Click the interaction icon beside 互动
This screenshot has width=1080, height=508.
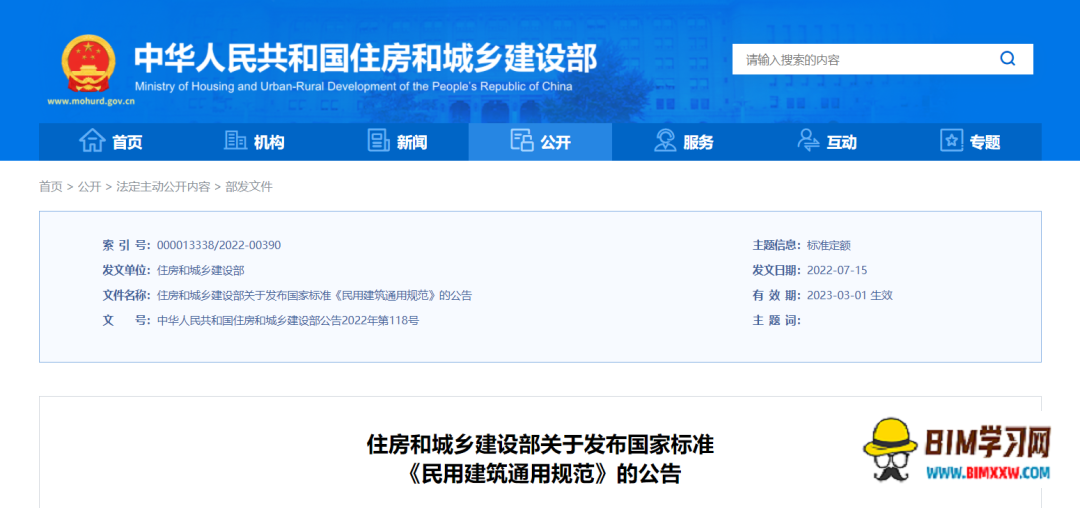coord(808,141)
